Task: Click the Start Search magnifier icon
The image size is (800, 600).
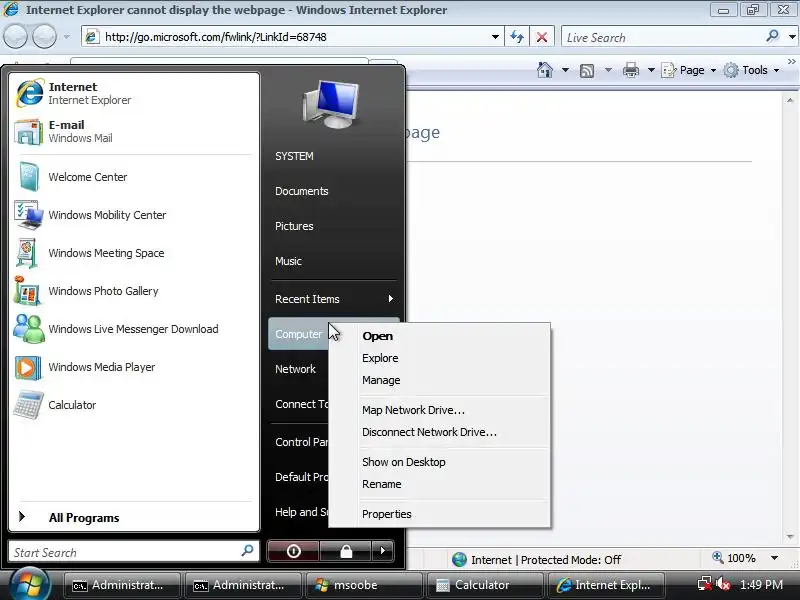Action: click(247, 551)
